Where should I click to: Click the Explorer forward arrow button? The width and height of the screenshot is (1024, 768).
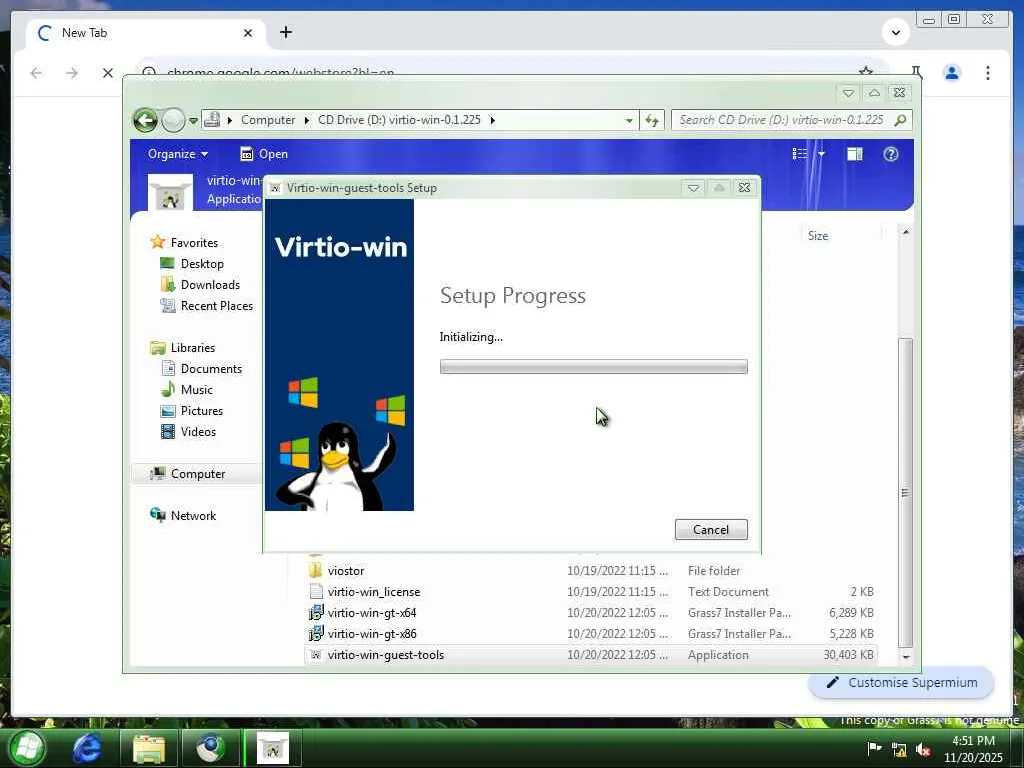click(173, 120)
